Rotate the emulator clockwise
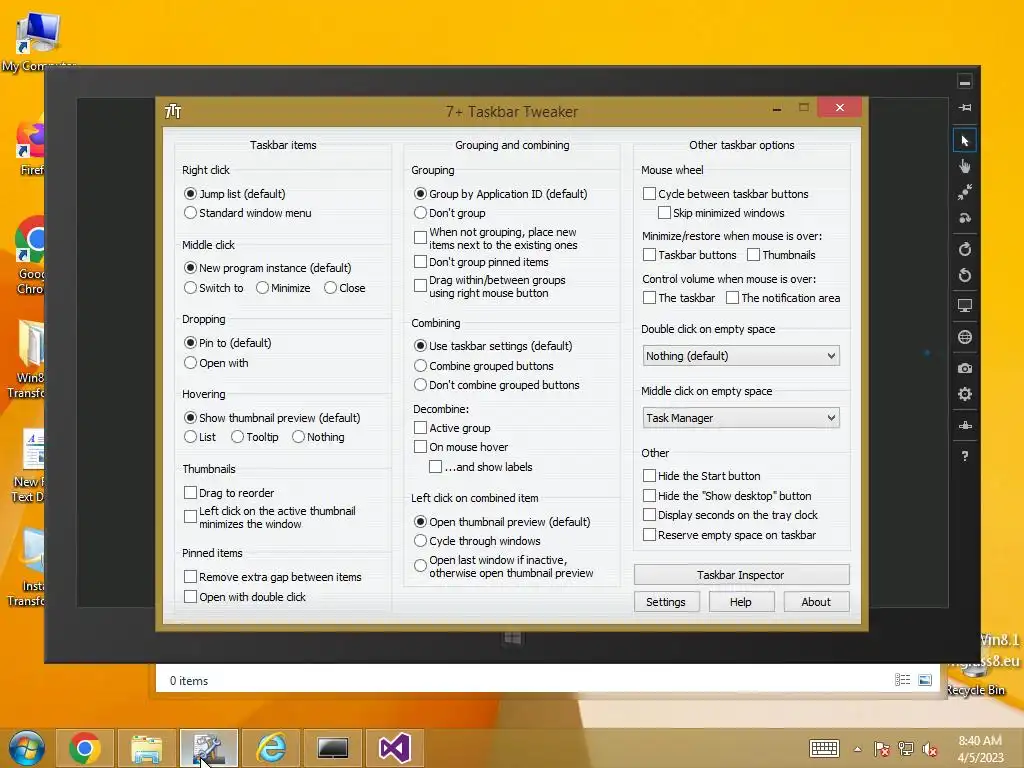 (965, 249)
